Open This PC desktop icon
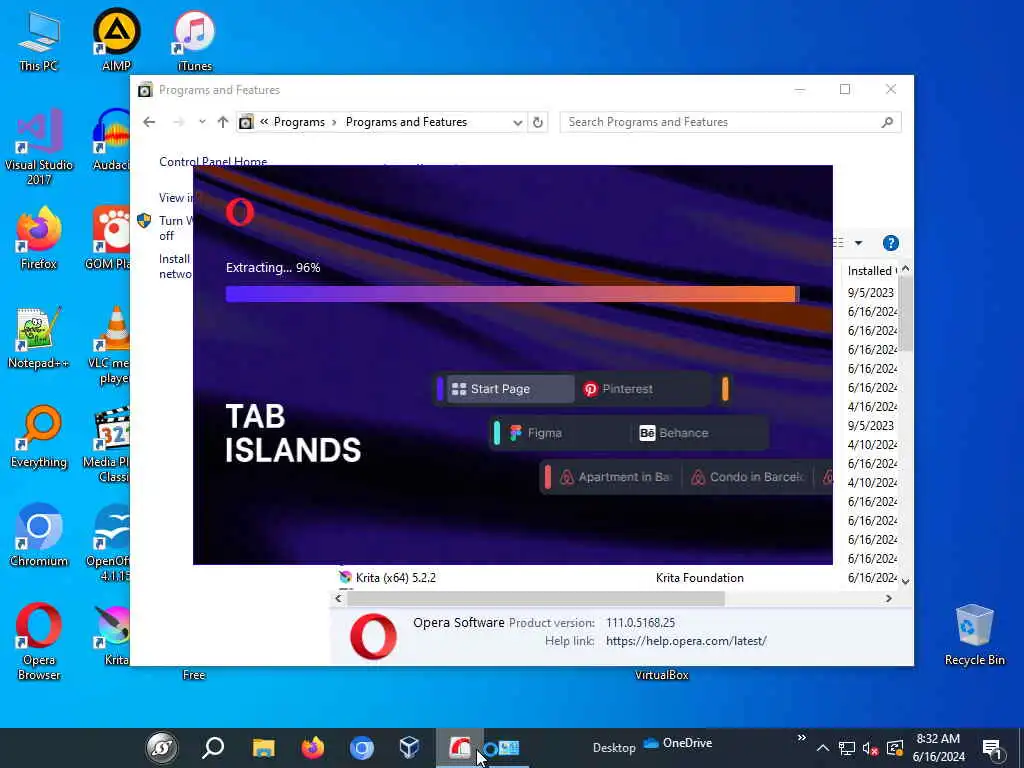The width and height of the screenshot is (1024, 768). [x=39, y=40]
